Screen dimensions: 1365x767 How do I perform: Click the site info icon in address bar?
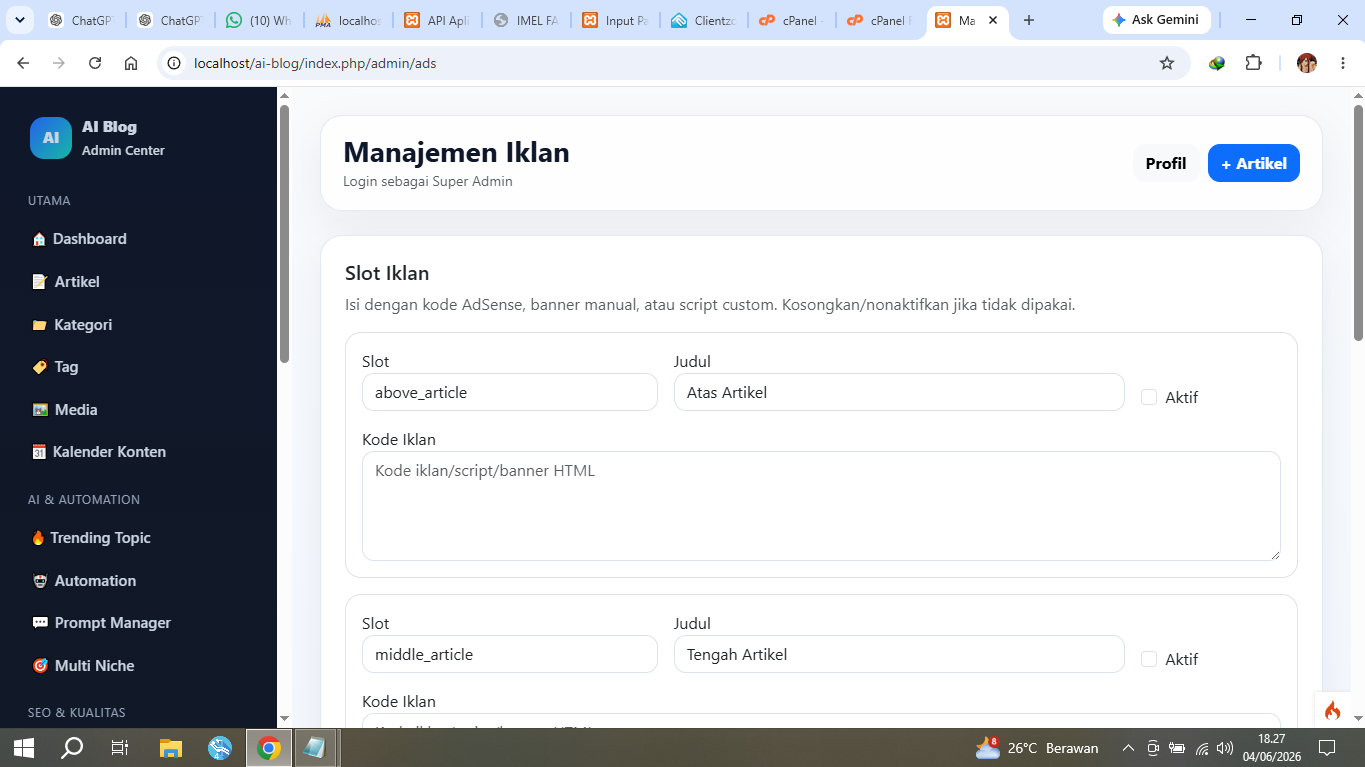[173, 63]
